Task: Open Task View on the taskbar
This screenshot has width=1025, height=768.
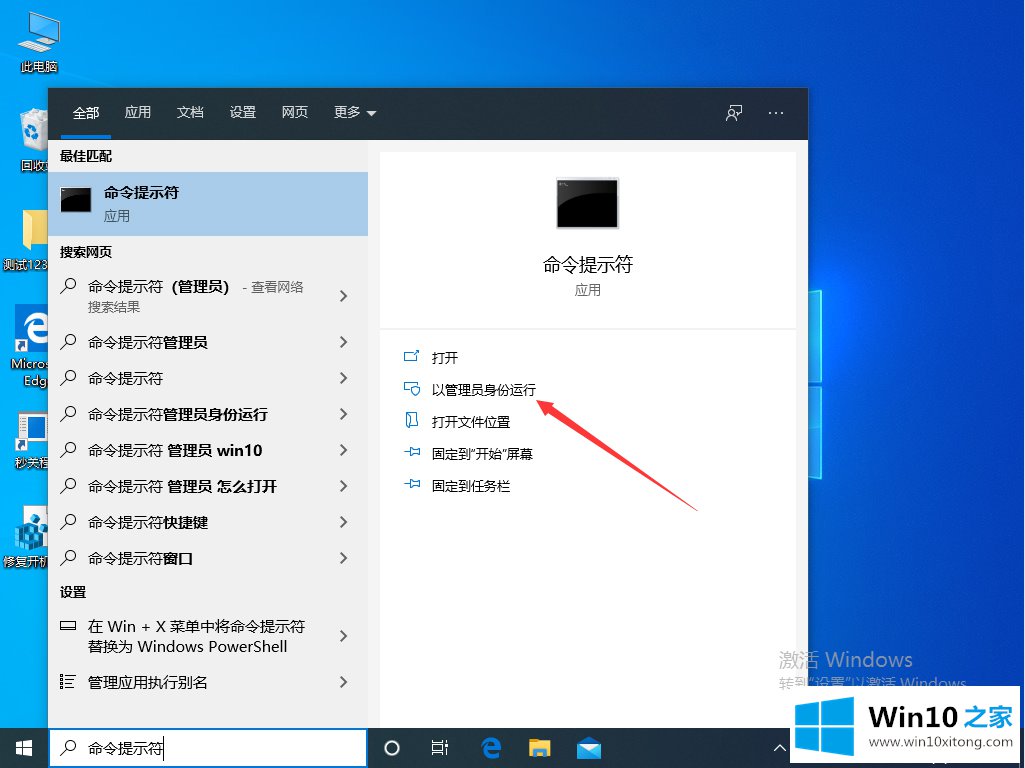Action: [439, 747]
